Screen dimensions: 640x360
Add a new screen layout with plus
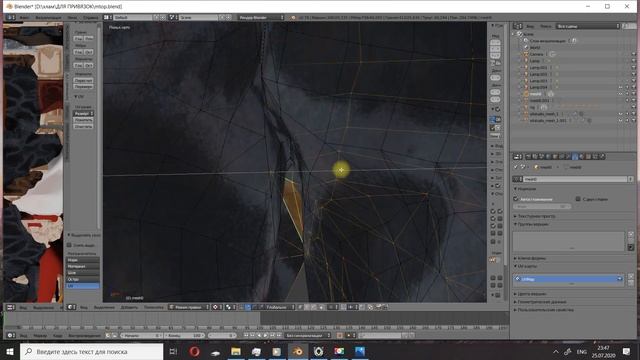[x=156, y=18]
